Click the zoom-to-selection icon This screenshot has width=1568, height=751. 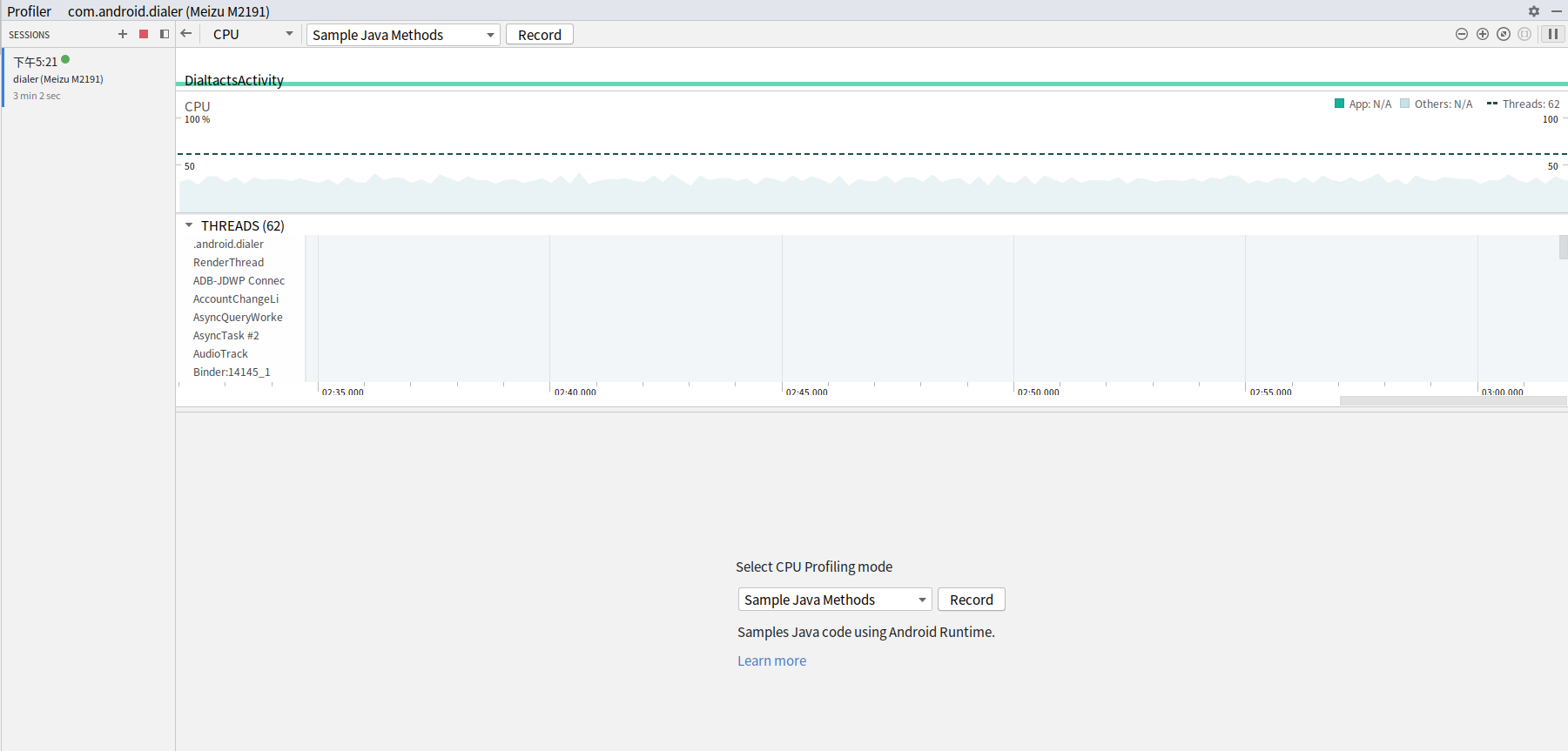pyautogui.click(x=1524, y=34)
